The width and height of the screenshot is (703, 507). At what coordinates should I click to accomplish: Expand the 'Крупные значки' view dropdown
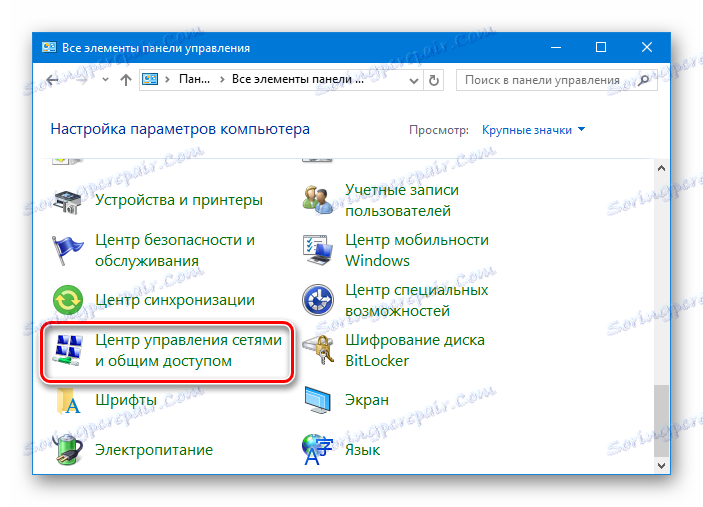pyautogui.click(x=533, y=130)
